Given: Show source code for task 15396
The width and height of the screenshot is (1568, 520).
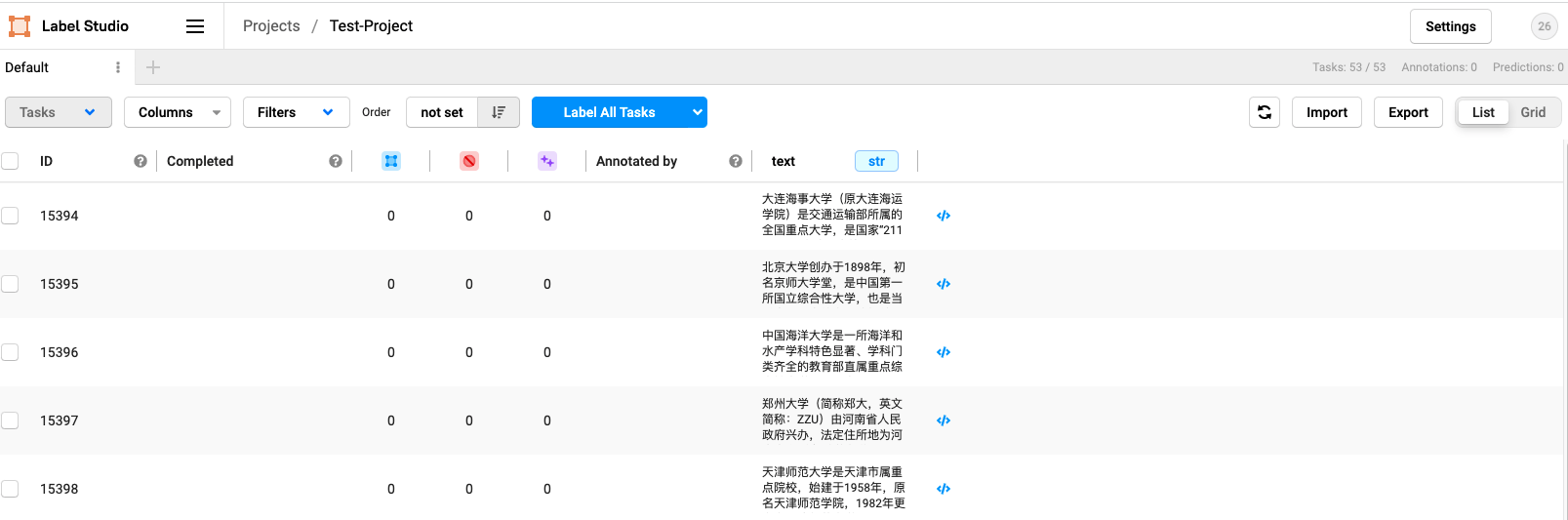Looking at the screenshot, I should (944, 352).
